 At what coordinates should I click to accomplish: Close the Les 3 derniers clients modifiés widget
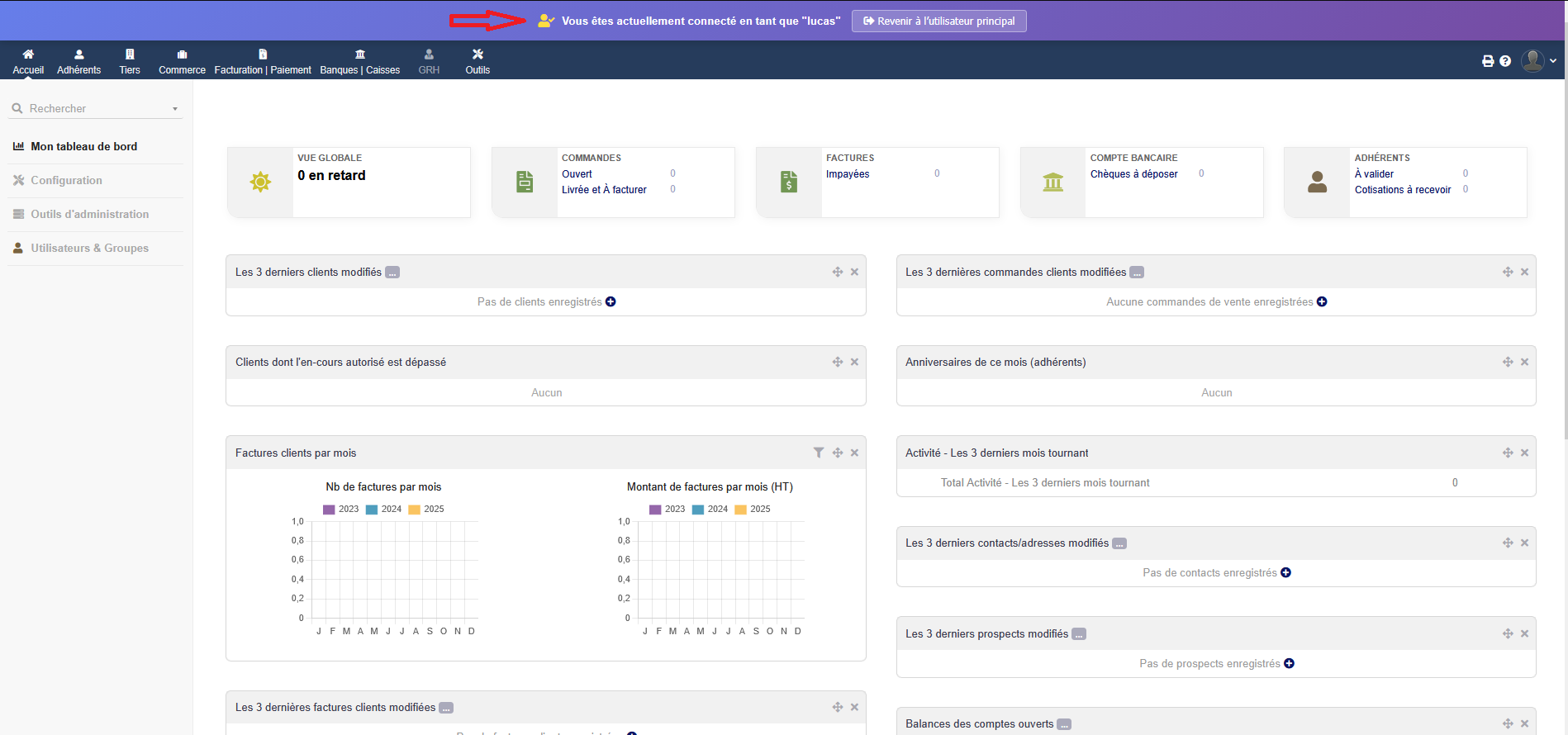[x=854, y=272]
